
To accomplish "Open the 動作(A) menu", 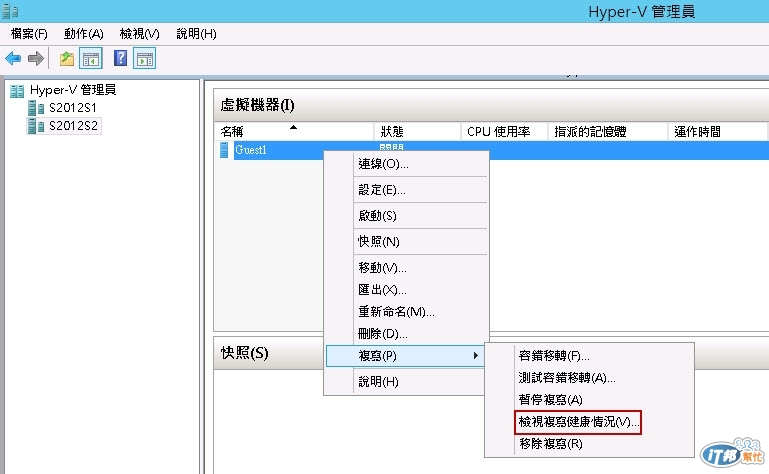I will [x=83, y=34].
